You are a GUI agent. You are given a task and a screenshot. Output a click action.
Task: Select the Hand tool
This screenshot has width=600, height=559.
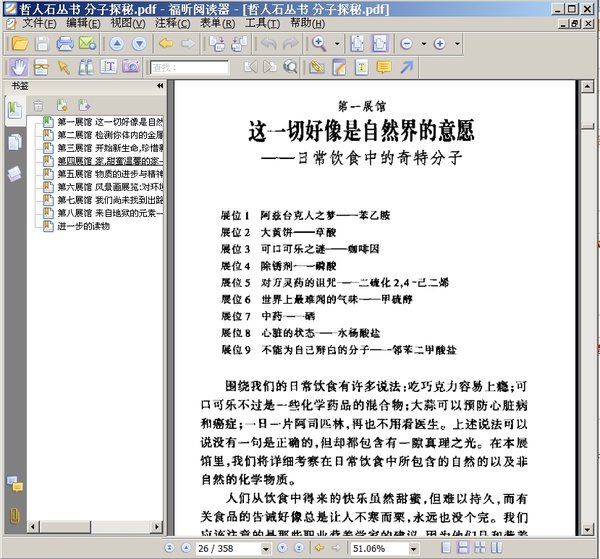(18, 67)
